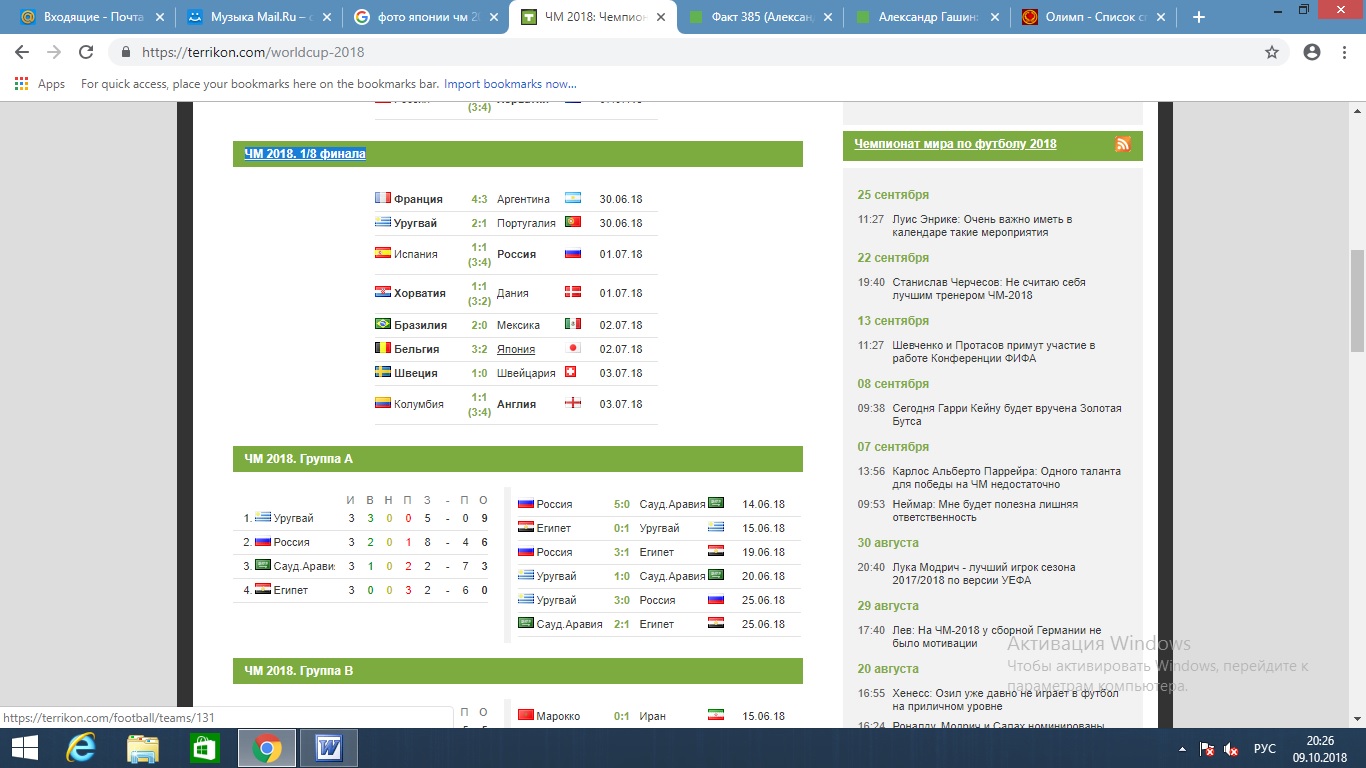
Task: Open Станислав Черчесов news article
Action: click(x=989, y=289)
